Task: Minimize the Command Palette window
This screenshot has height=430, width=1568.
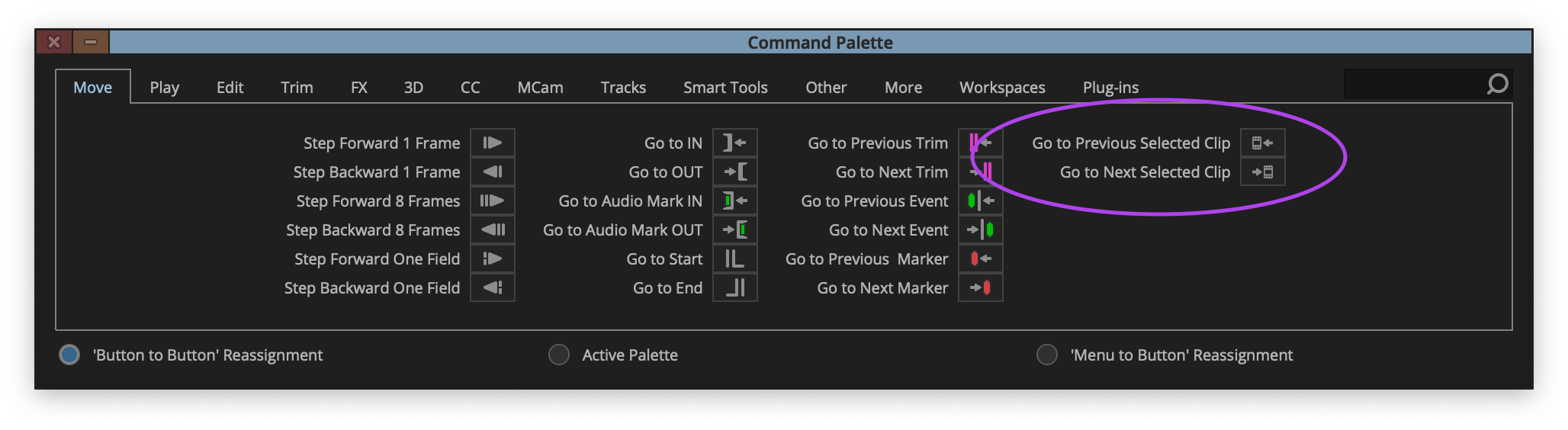Action: pos(91,42)
